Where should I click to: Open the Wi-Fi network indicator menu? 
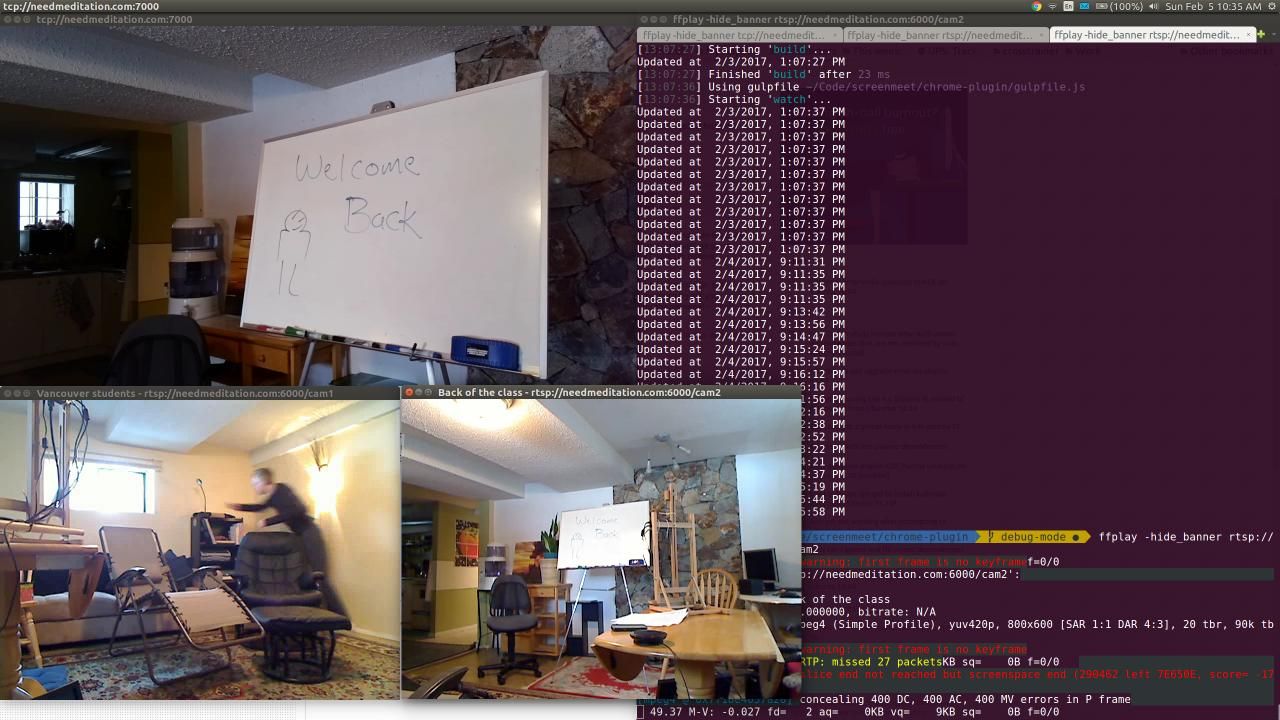point(1052,7)
